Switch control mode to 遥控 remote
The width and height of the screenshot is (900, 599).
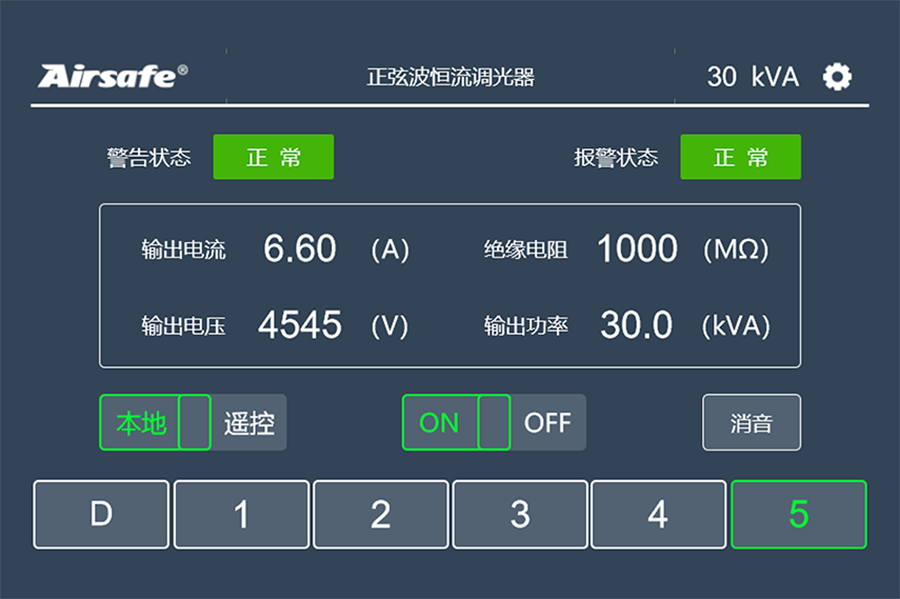pyautogui.click(x=249, y=422)
